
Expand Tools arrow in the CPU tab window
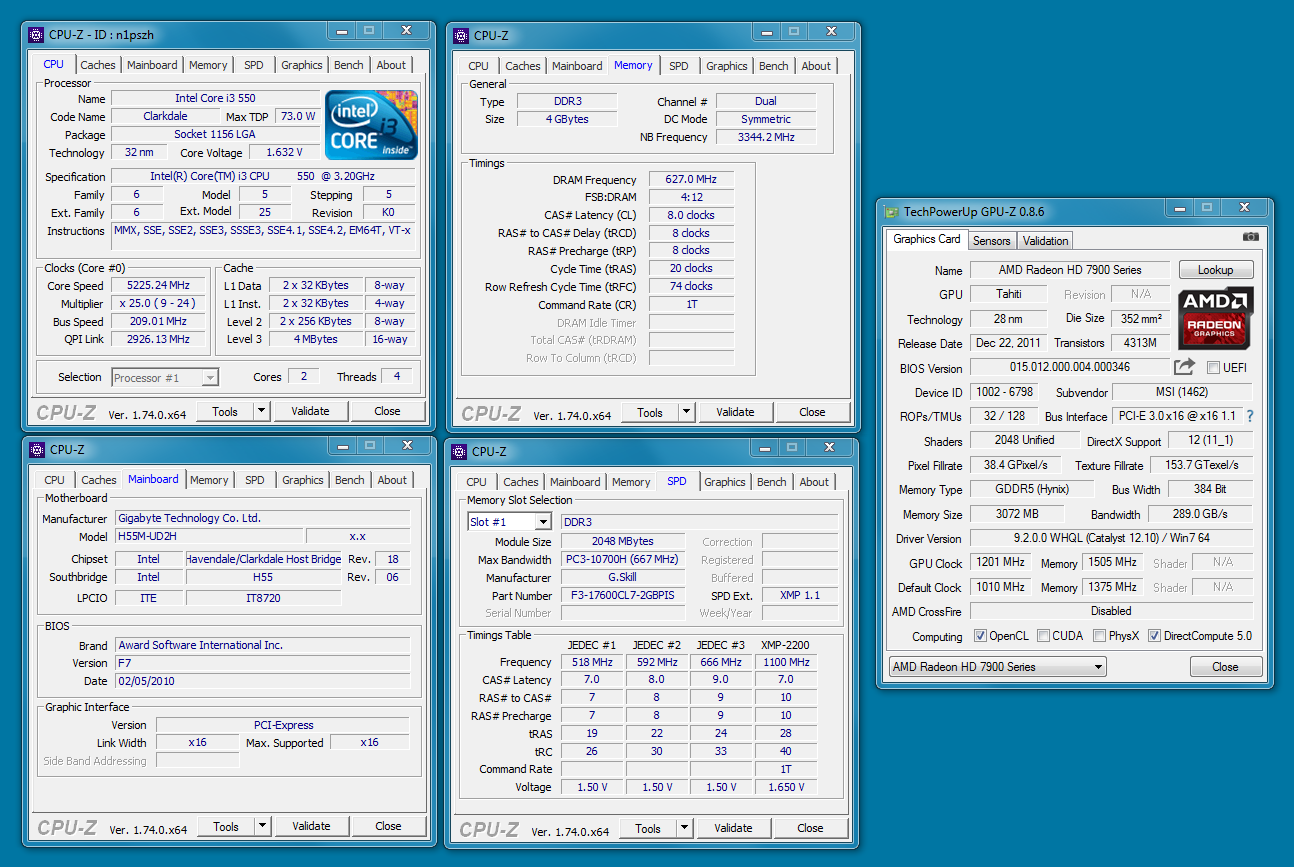pos(262,411)
